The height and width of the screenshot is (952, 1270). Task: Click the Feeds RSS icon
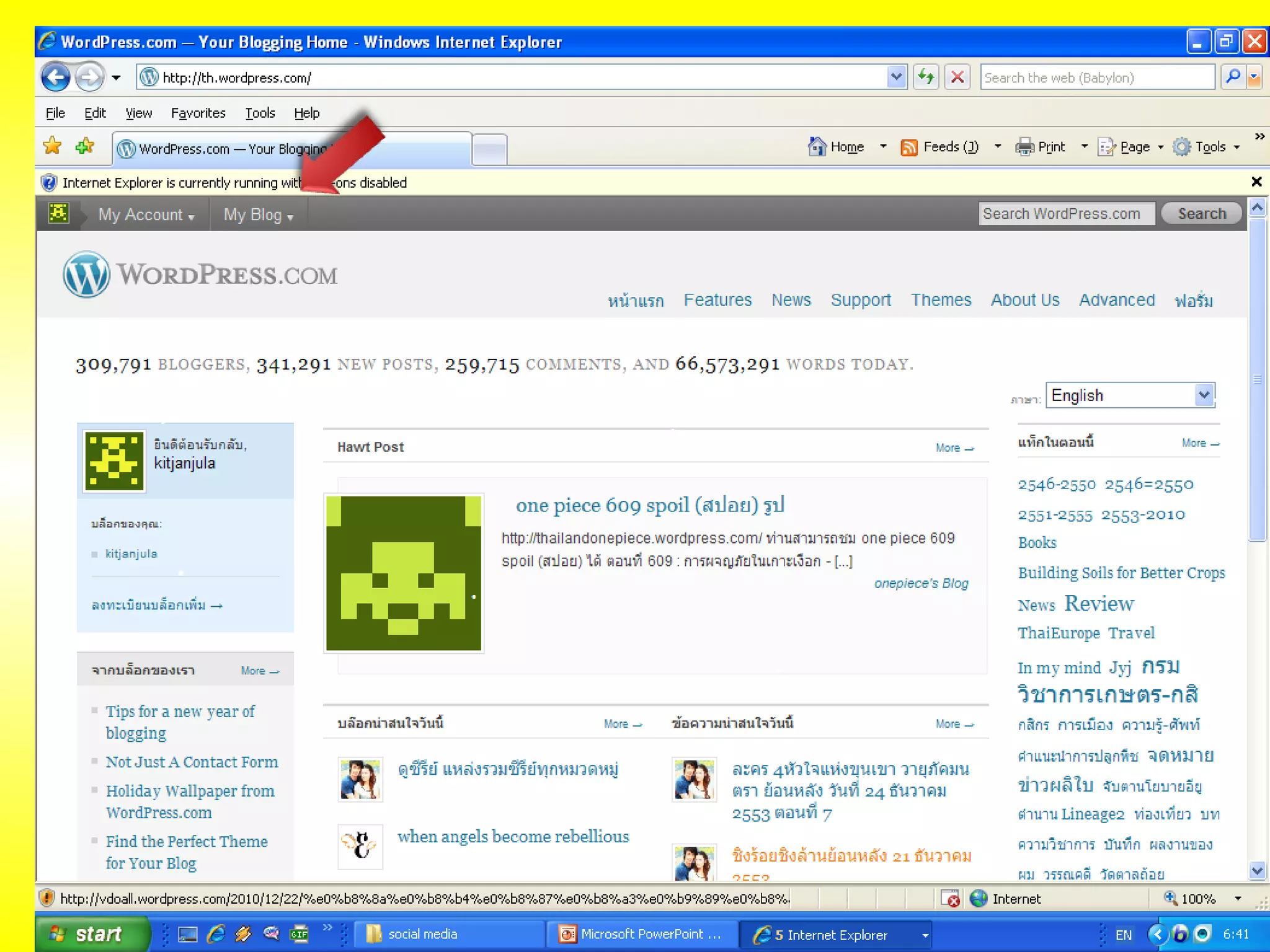pos(909,147)
